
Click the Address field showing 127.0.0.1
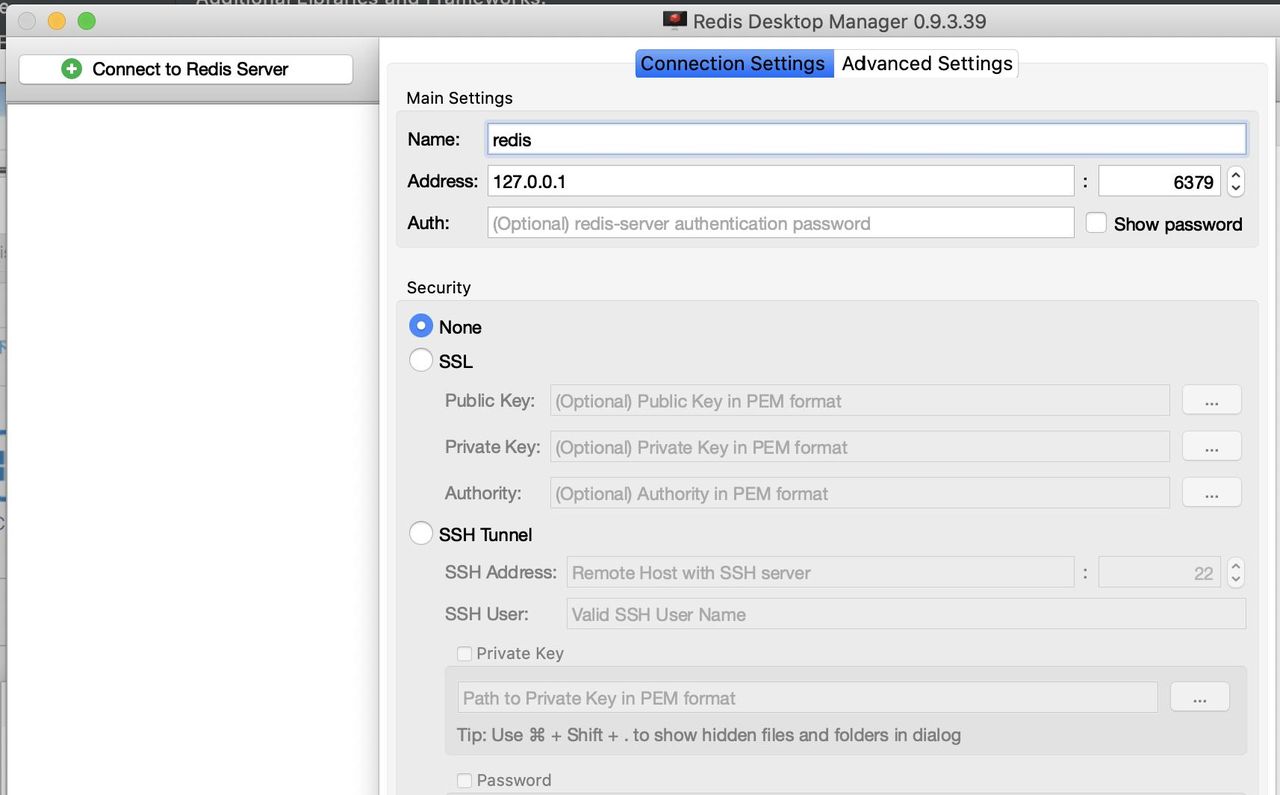(x=780, y=182)
